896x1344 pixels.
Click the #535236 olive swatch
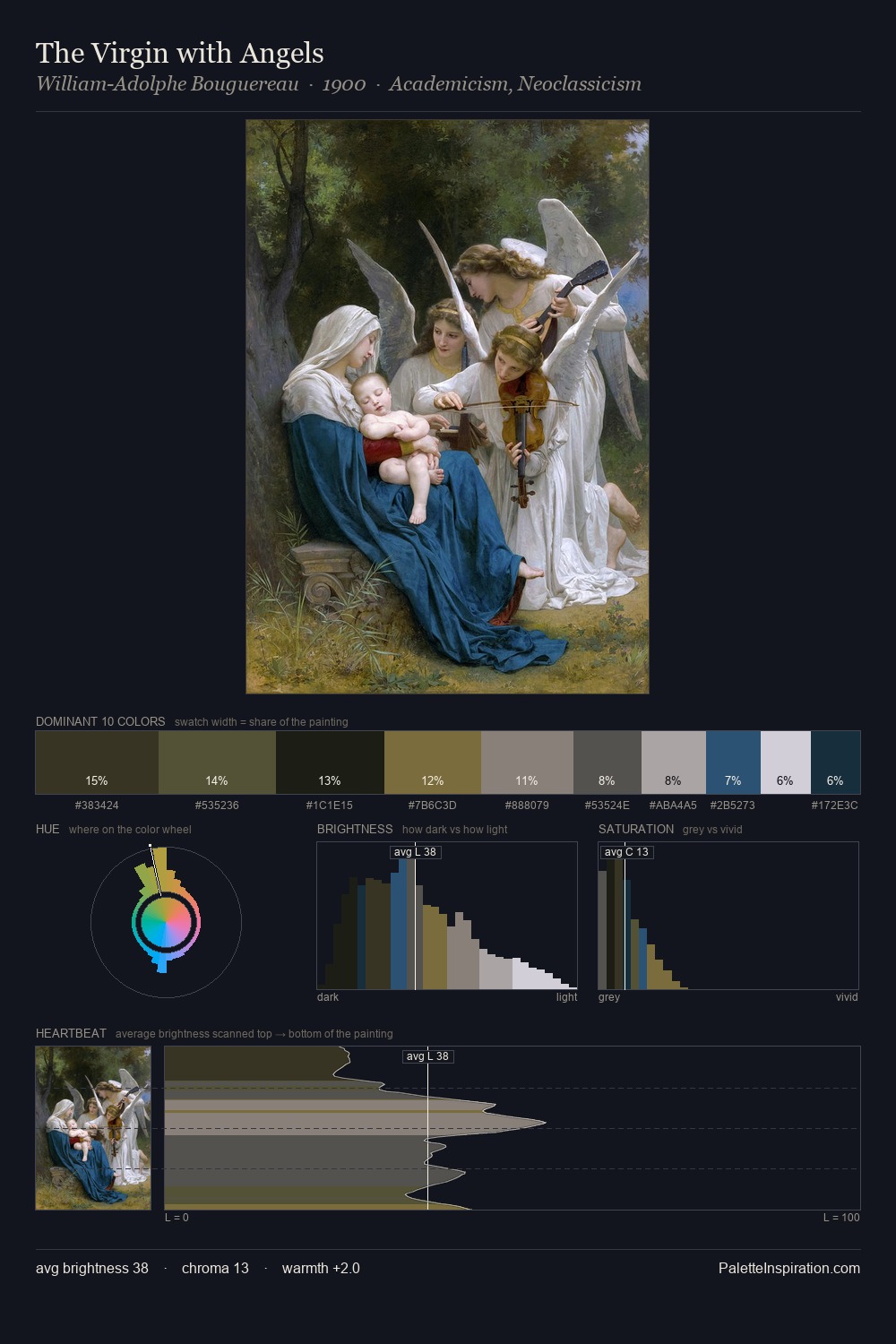point(217,762)
